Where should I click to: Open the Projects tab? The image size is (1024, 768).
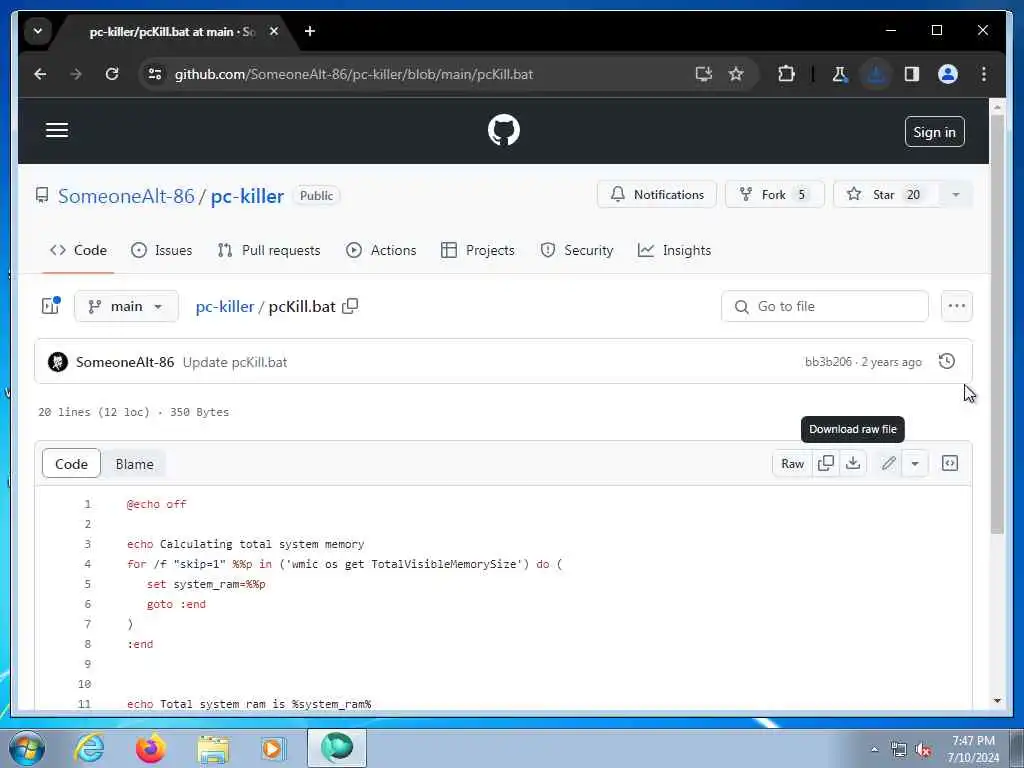[477, 250]
